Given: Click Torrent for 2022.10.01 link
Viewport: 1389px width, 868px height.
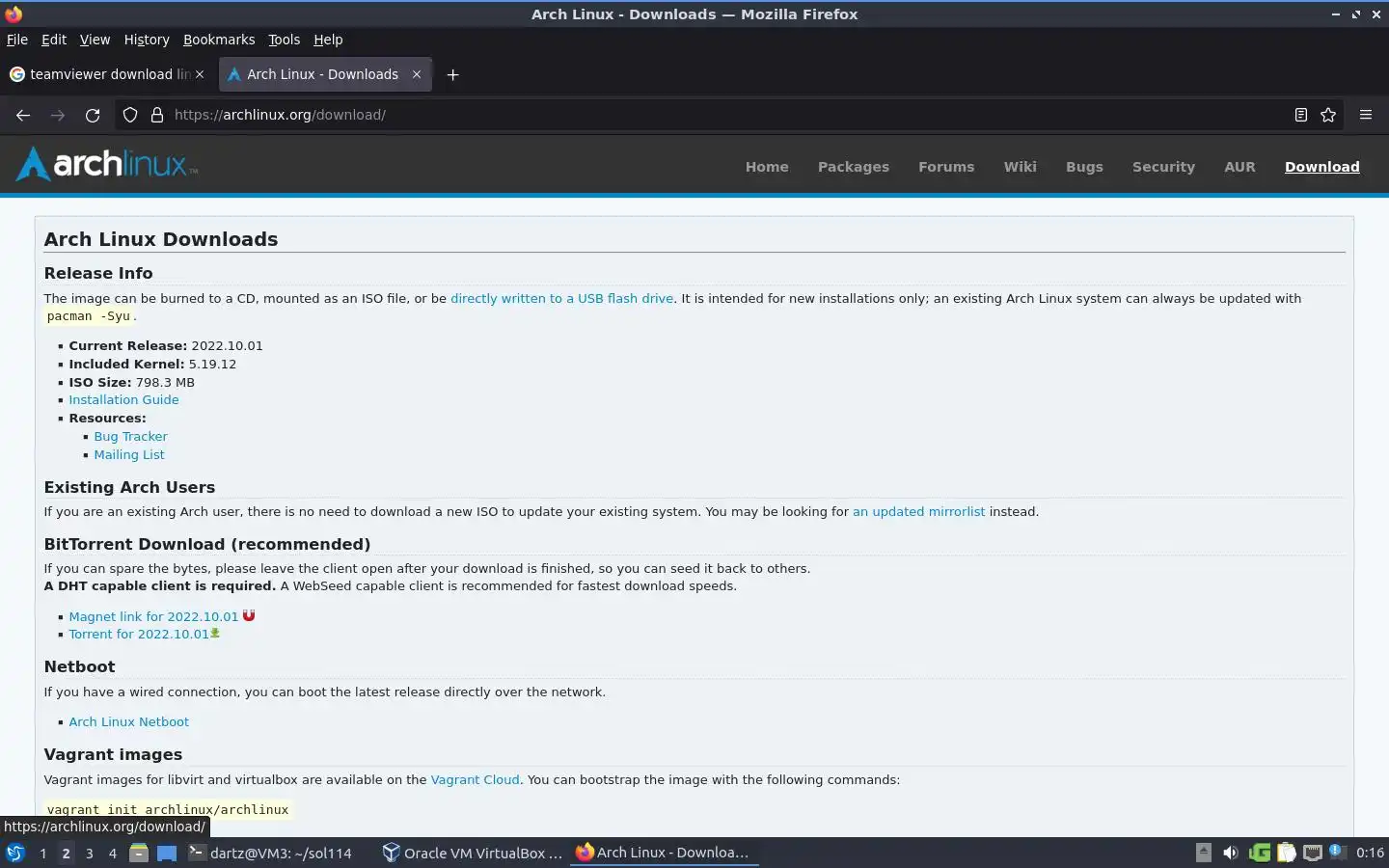Looking at the screenshot, I should click(x=139, y=634).
